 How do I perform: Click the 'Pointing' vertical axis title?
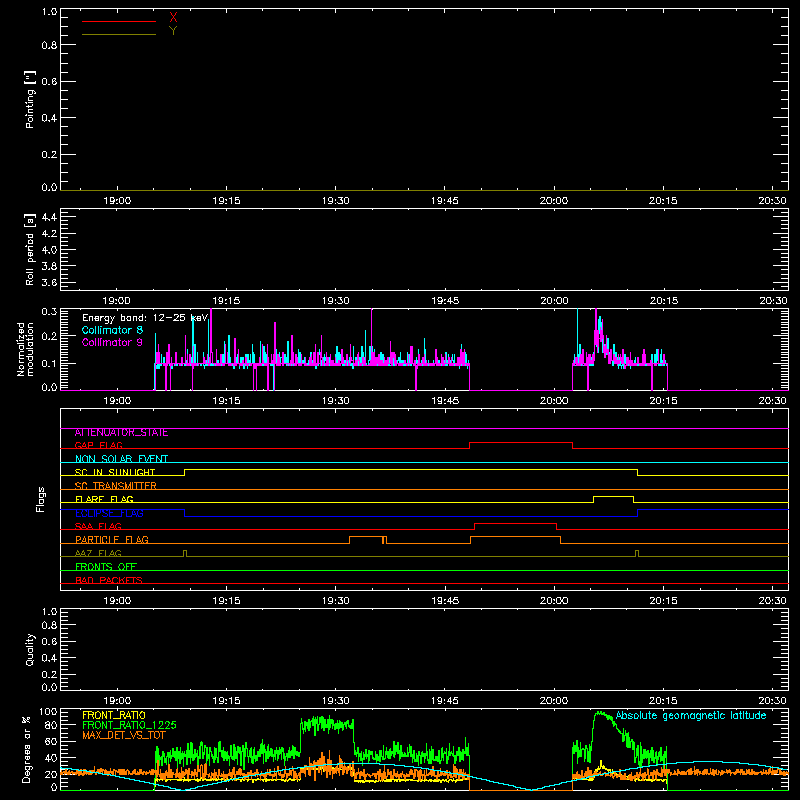pyautogui.click(x=30, y=99)
